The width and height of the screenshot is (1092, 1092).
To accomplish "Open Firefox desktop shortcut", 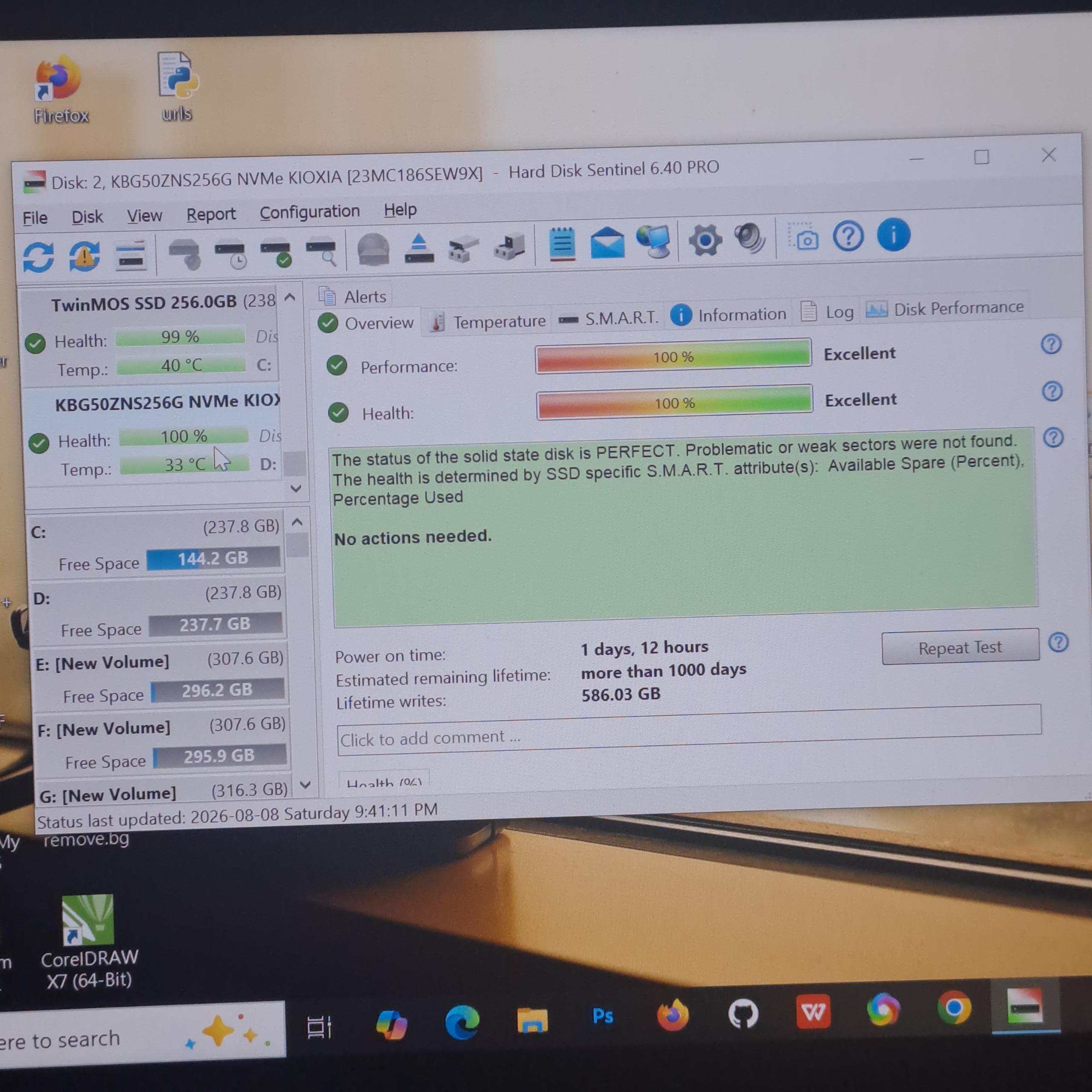I will pos(60,89).
